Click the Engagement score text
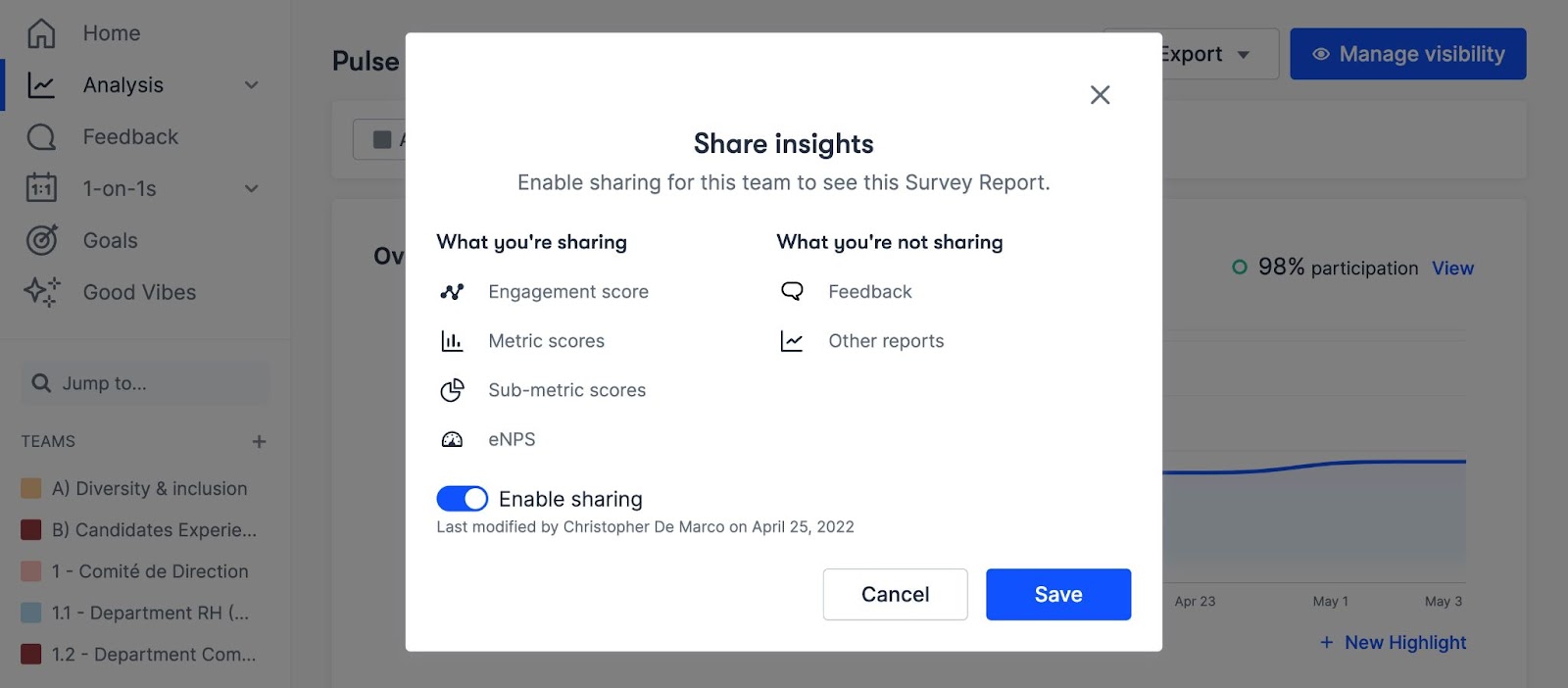The height and width of the screenshot is (688, 1568). point(568,292)
